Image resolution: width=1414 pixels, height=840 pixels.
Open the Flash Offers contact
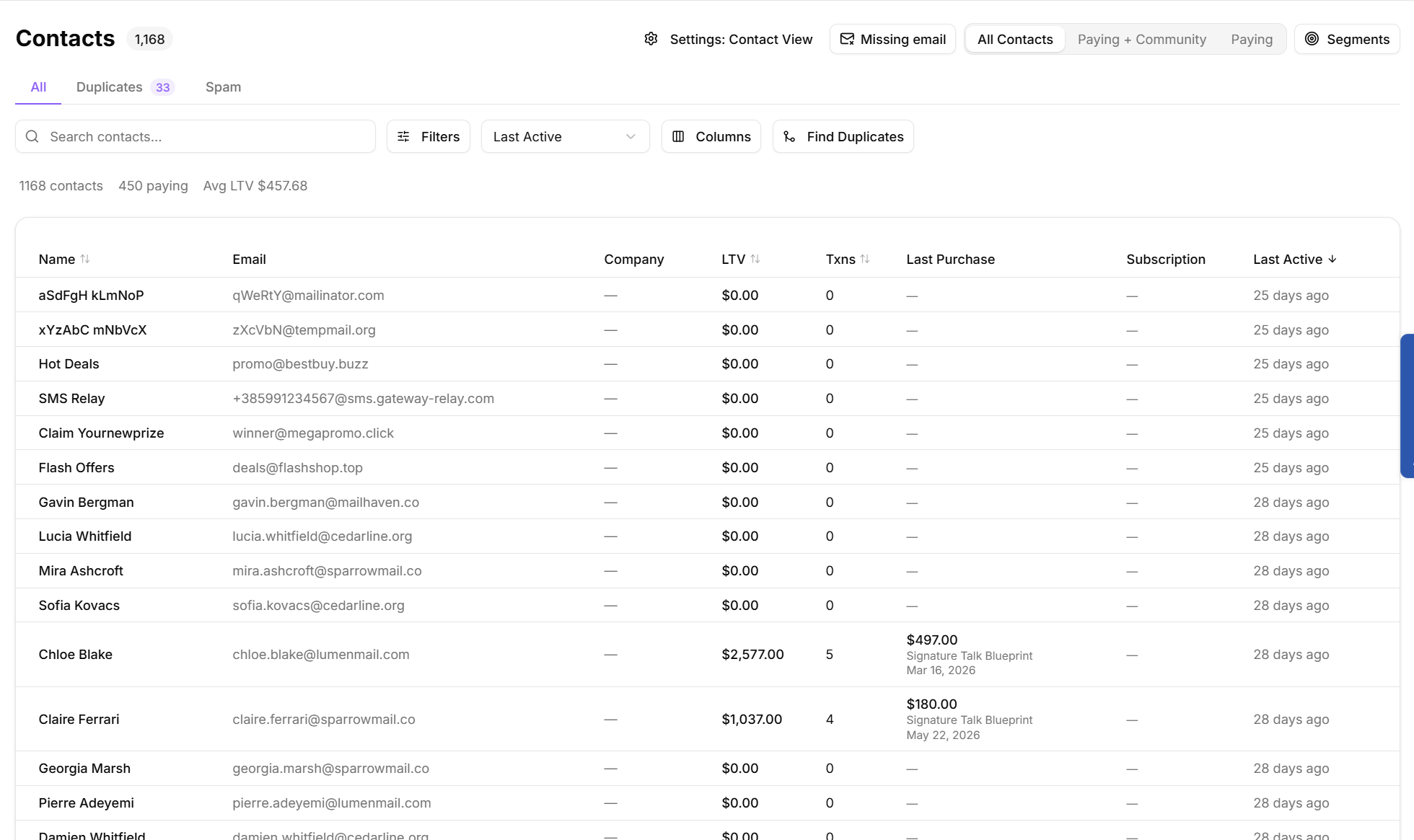coord(76,467)
